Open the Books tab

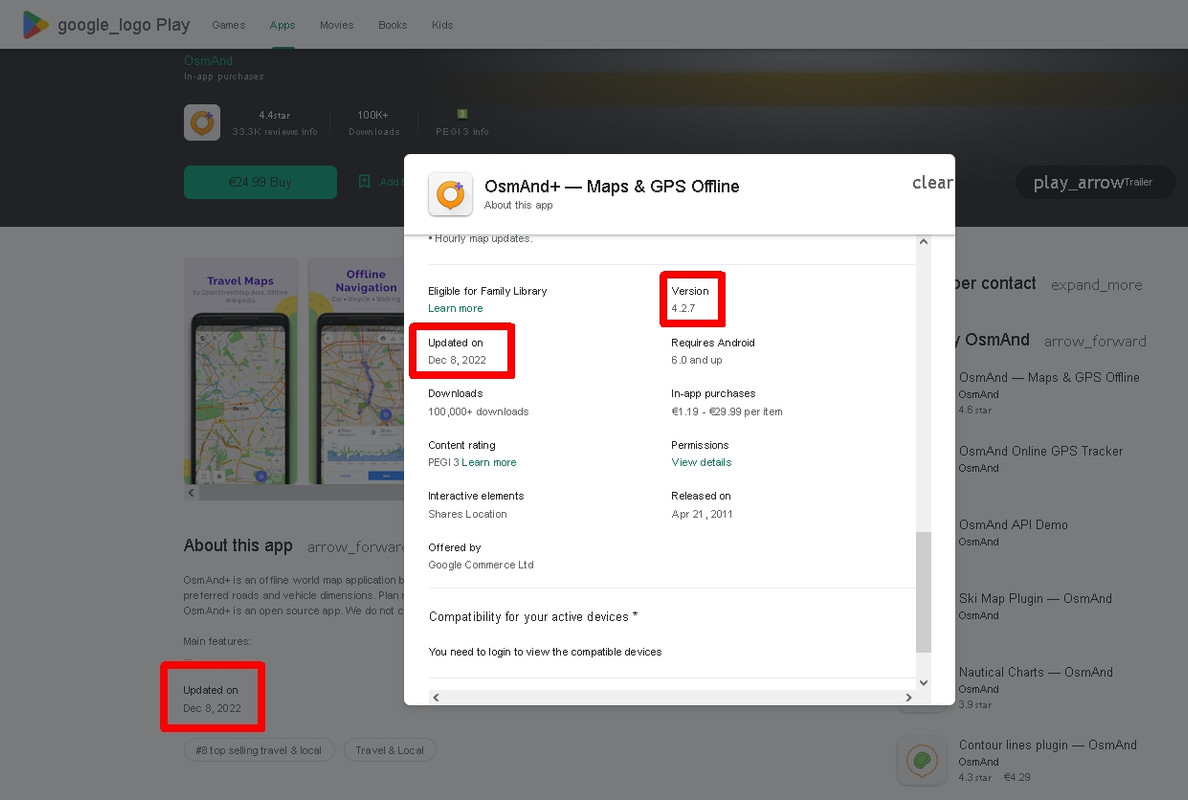(x=392, y=25)
